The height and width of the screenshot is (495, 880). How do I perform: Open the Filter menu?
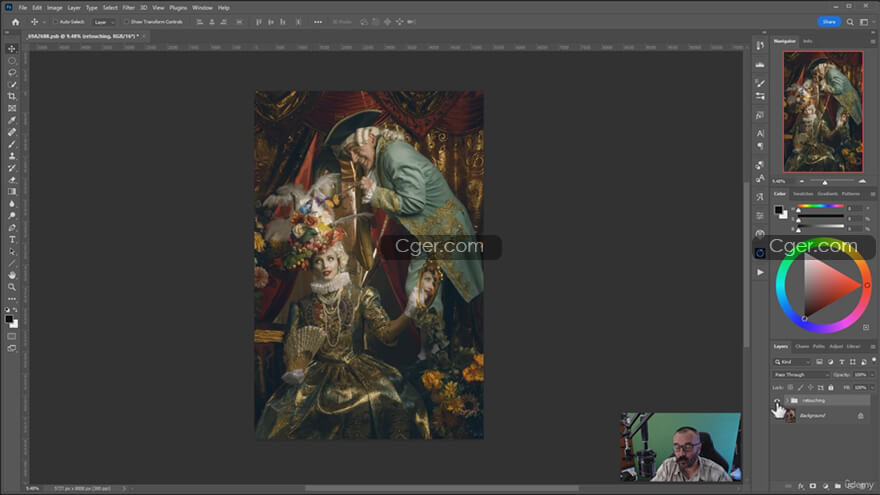point(129,8)
